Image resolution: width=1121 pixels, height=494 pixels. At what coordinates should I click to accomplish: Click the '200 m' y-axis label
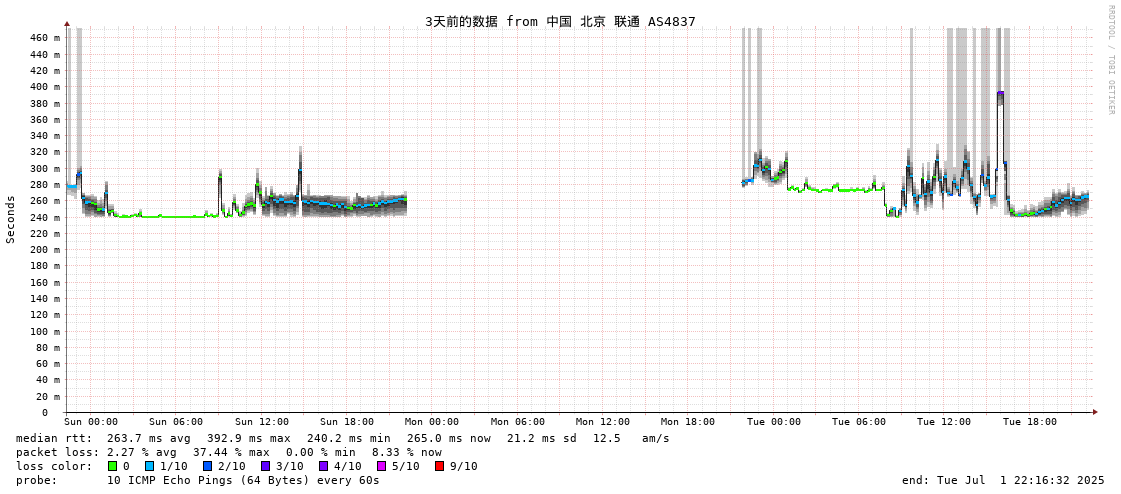tap(46, 250)
